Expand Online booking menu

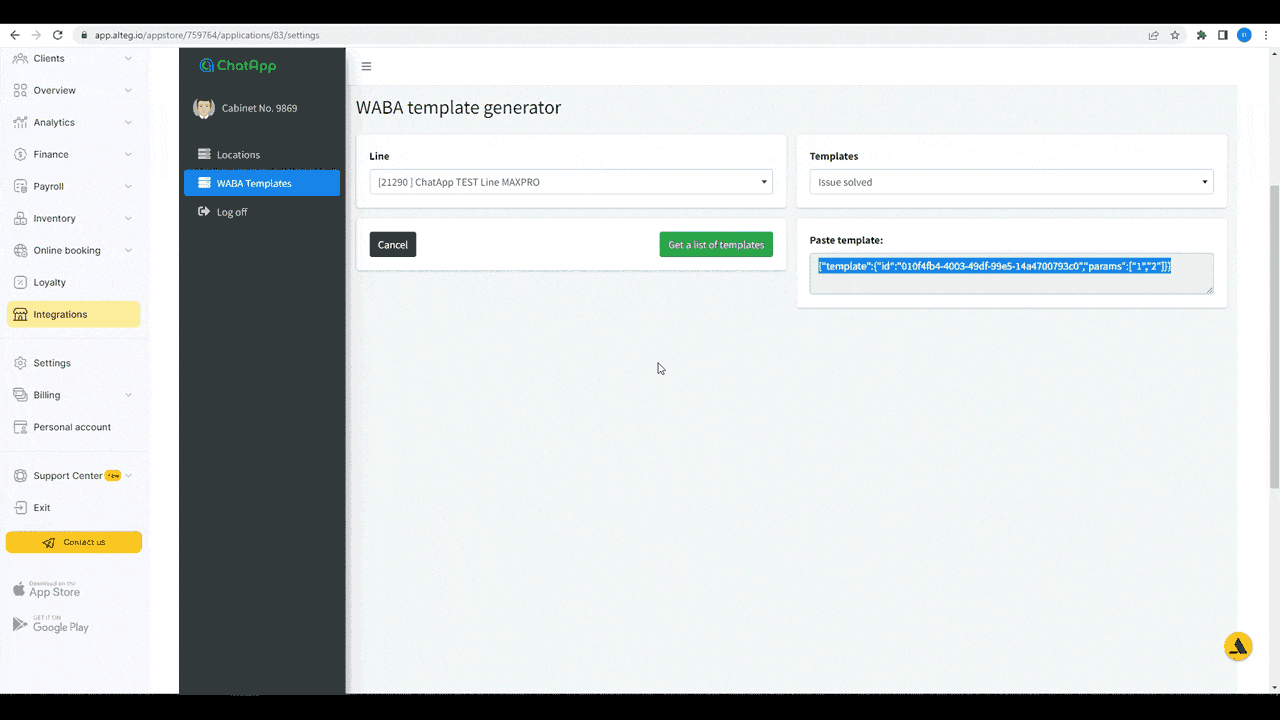pos(73,250)
